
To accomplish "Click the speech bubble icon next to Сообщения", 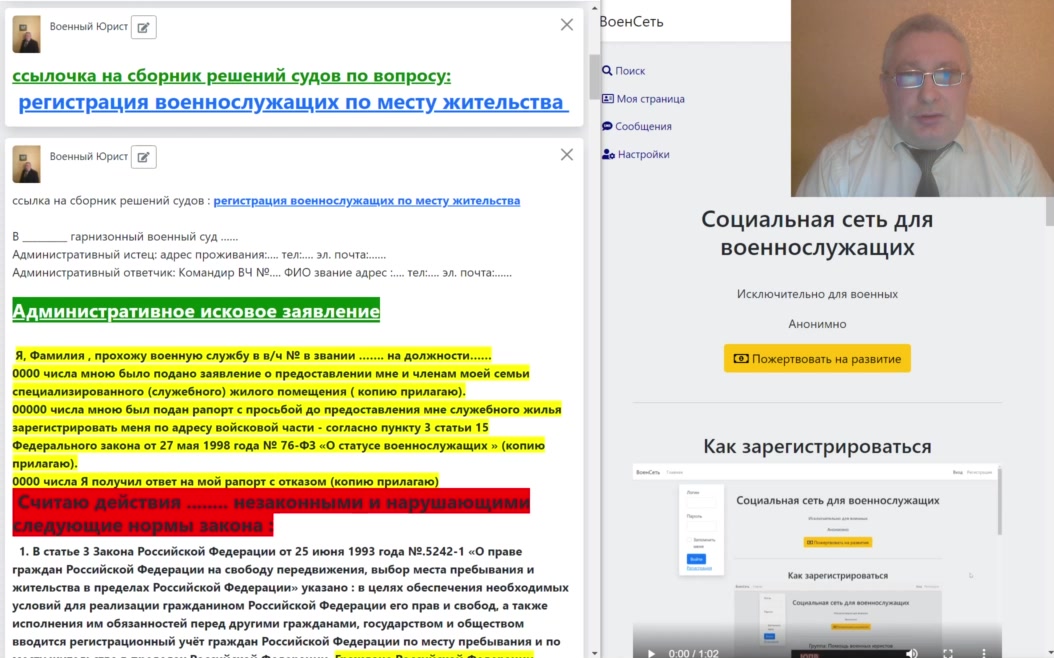I will [607, 126].
